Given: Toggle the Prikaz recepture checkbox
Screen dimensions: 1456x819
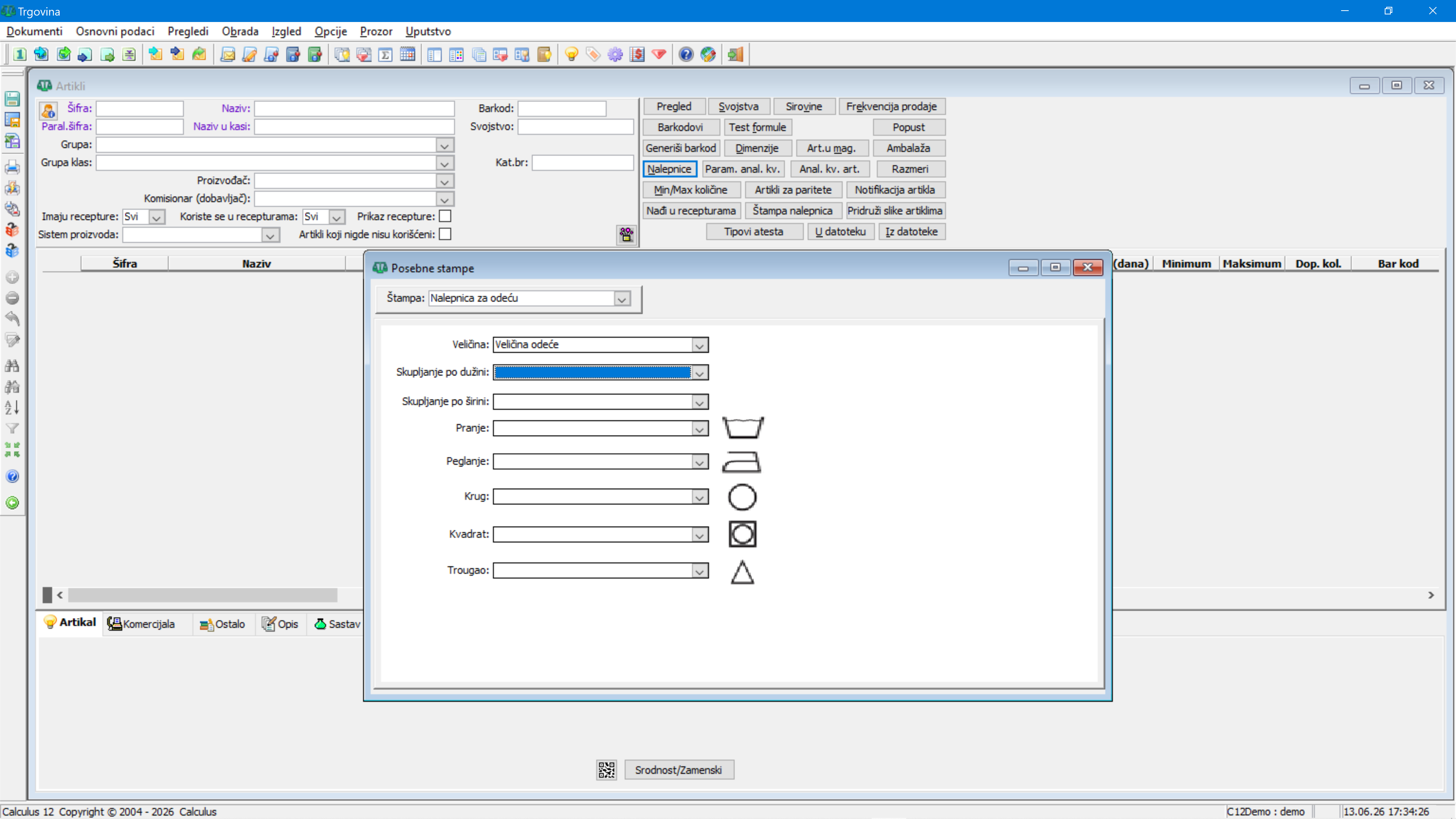Looking at the screenshot, I should [446, 217].
